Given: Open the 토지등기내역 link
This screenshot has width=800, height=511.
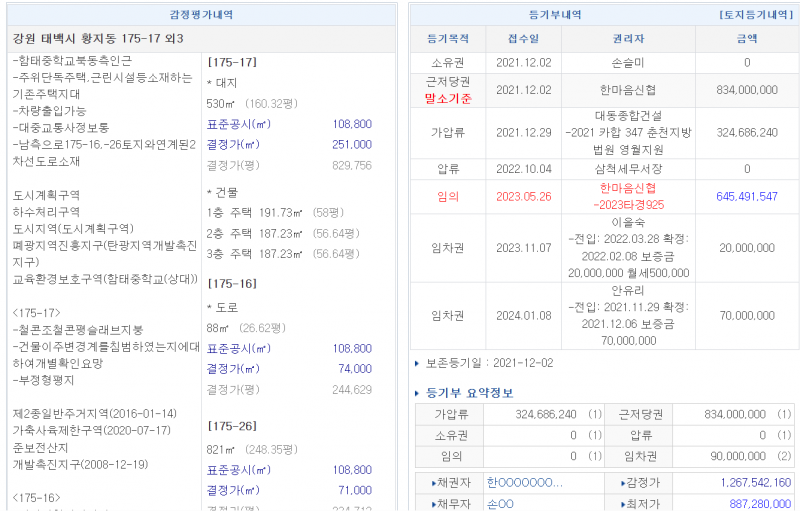Looking at the screenshot, I should pyautogui.click(x=756, y=15).
